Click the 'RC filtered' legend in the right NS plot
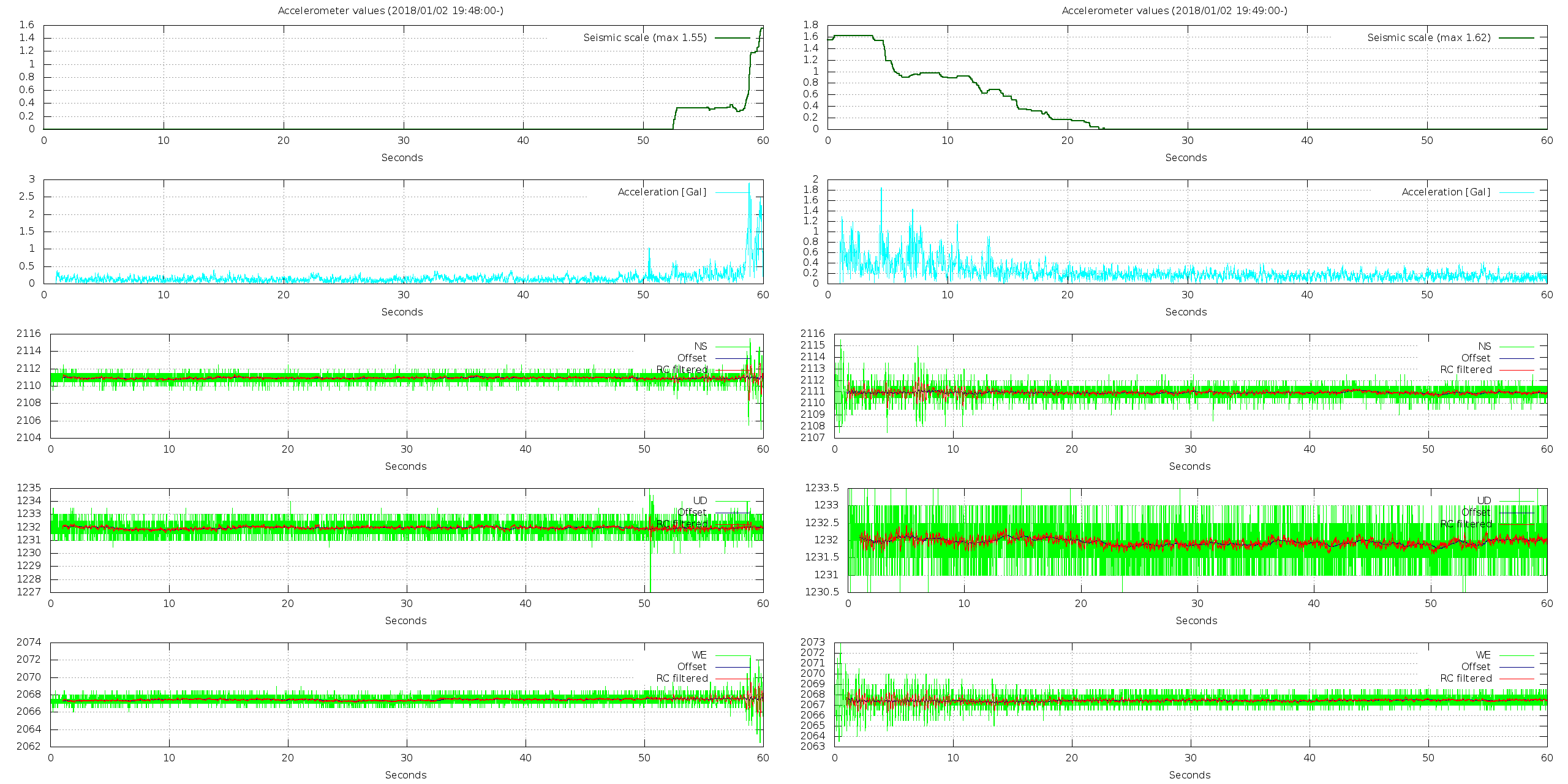 pyautogui.click(x=1466, y=369)
